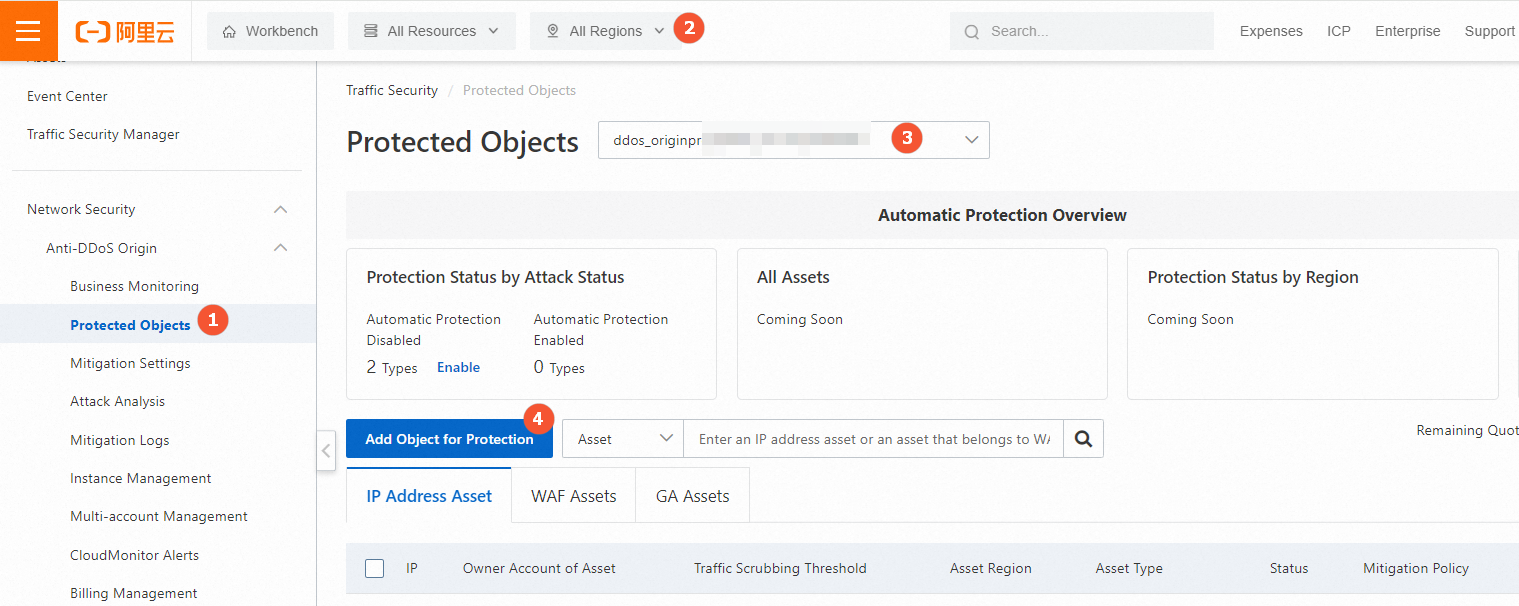Click Add Object for Protection button
The image size is (1519, 606).
tap(449, 439)
